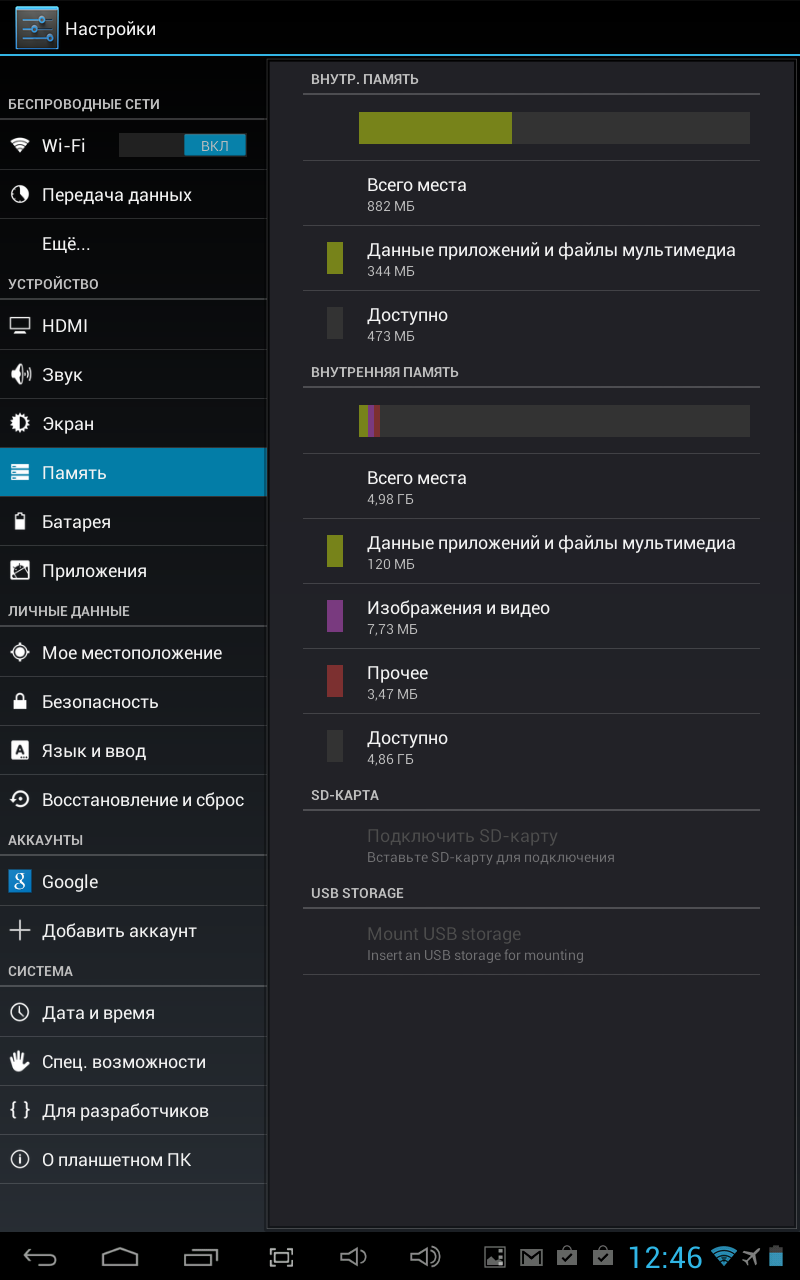Toggle the Wi-Fi switch off
Viewport: 800px width, 1280px height.
tap(182, 146)
